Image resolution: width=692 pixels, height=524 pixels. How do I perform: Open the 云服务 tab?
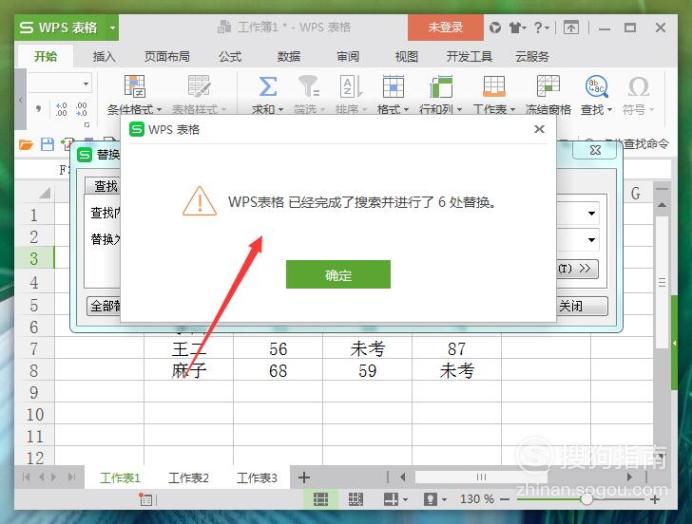(532, 57)
